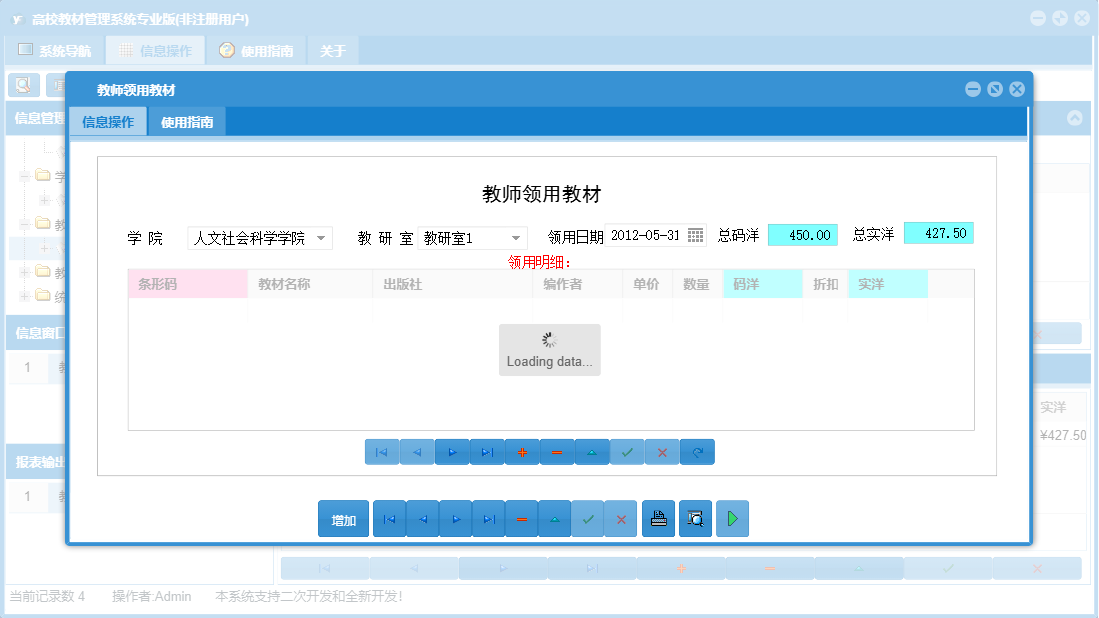Post changes with the green check icon
The image size is (1099, 618).
pyautogui.click(x=627, y=452)
